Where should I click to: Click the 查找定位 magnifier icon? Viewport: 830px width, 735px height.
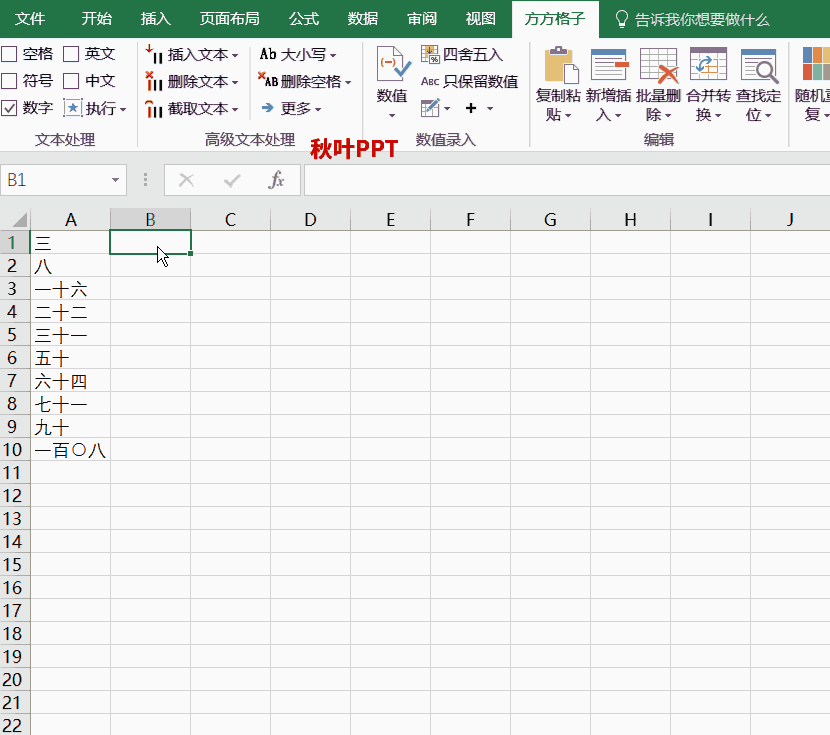point(759,66)
